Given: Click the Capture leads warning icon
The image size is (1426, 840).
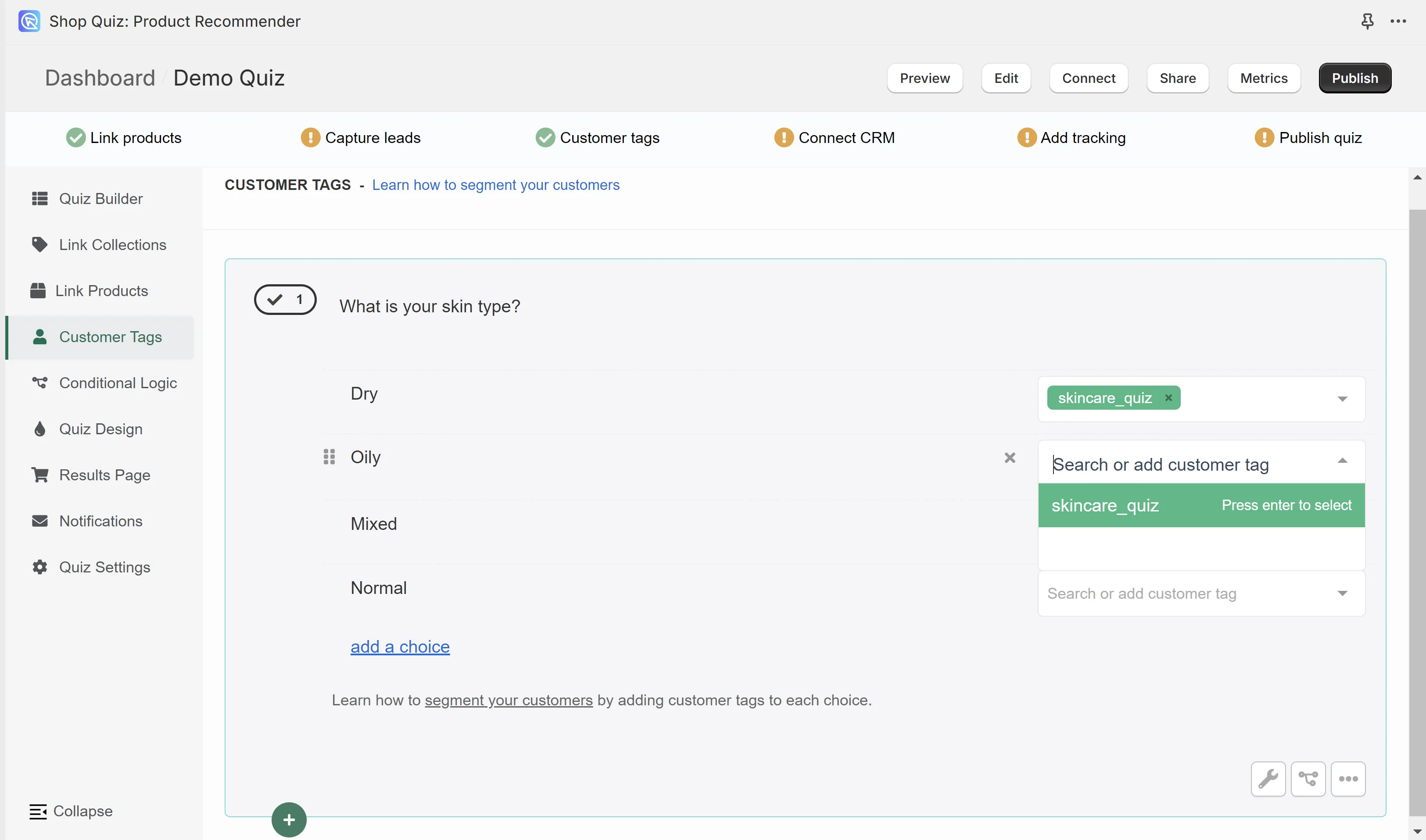Looking at the screenshot, I should tap(310, 138).
